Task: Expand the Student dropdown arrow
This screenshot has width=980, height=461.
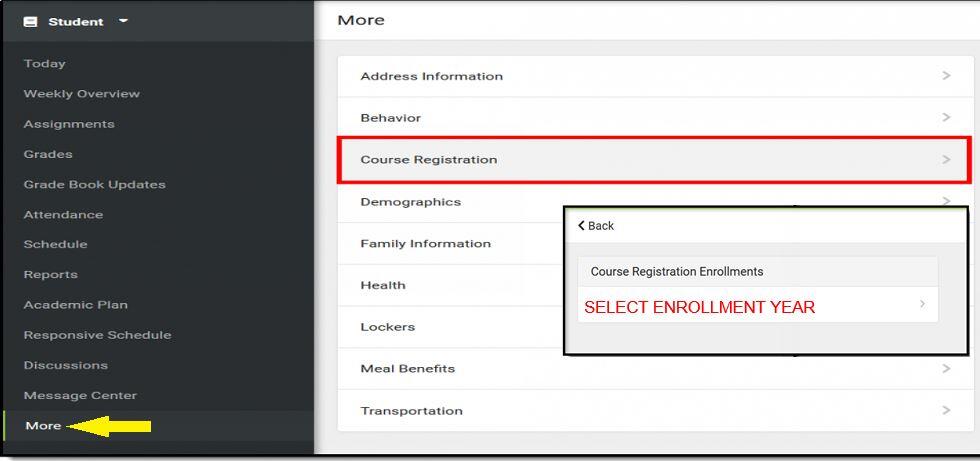Action: 123,21
